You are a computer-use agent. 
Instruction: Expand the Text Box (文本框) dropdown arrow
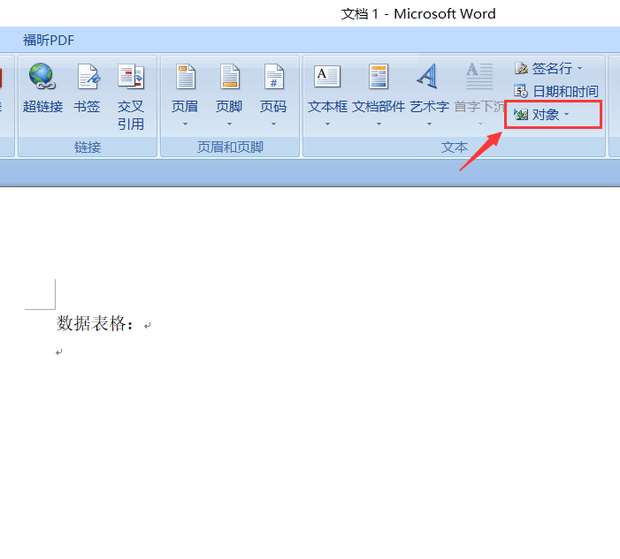pos(327,124)
